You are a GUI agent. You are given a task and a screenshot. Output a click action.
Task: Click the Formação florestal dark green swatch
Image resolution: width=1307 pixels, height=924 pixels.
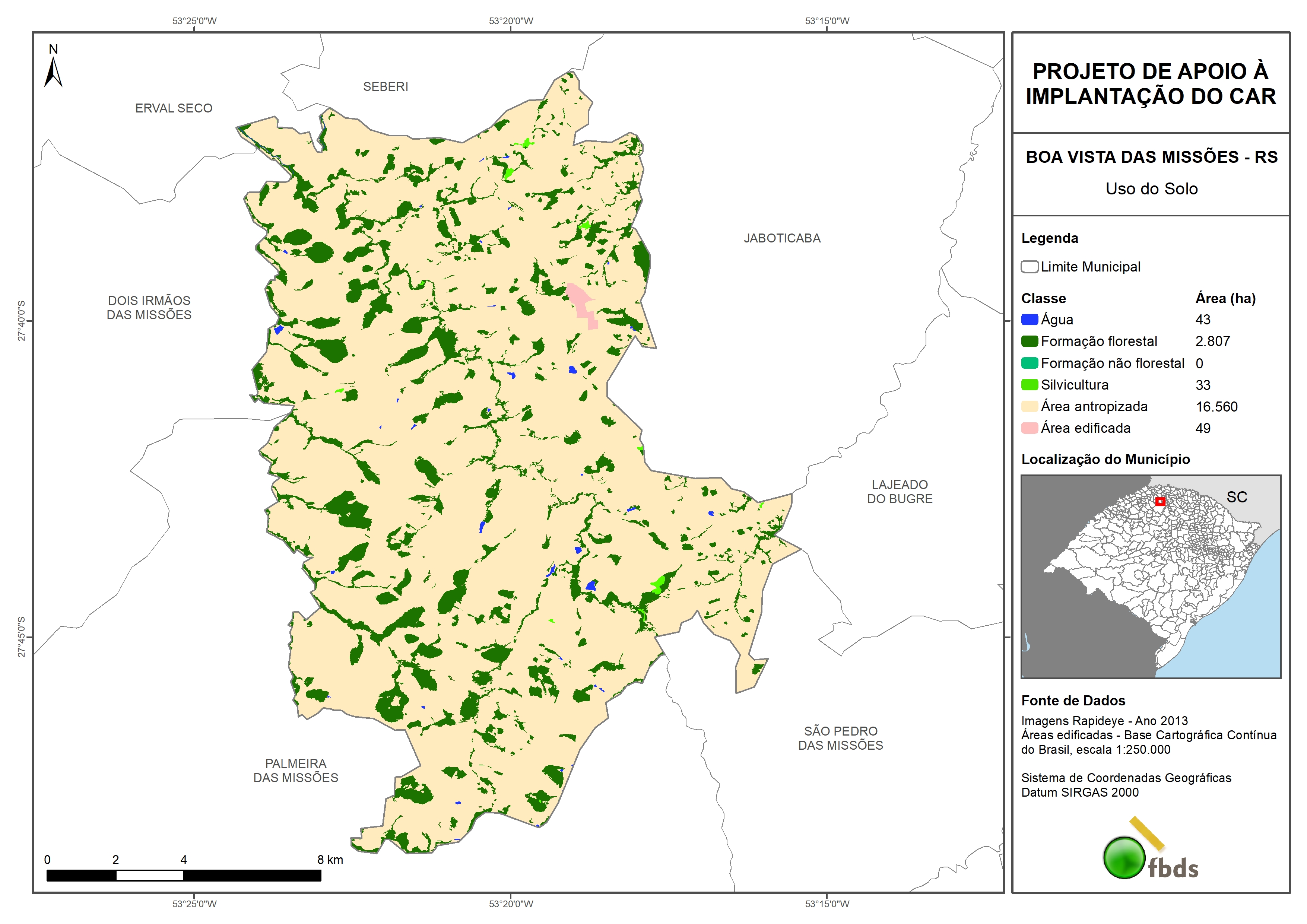click(1029, 342)
